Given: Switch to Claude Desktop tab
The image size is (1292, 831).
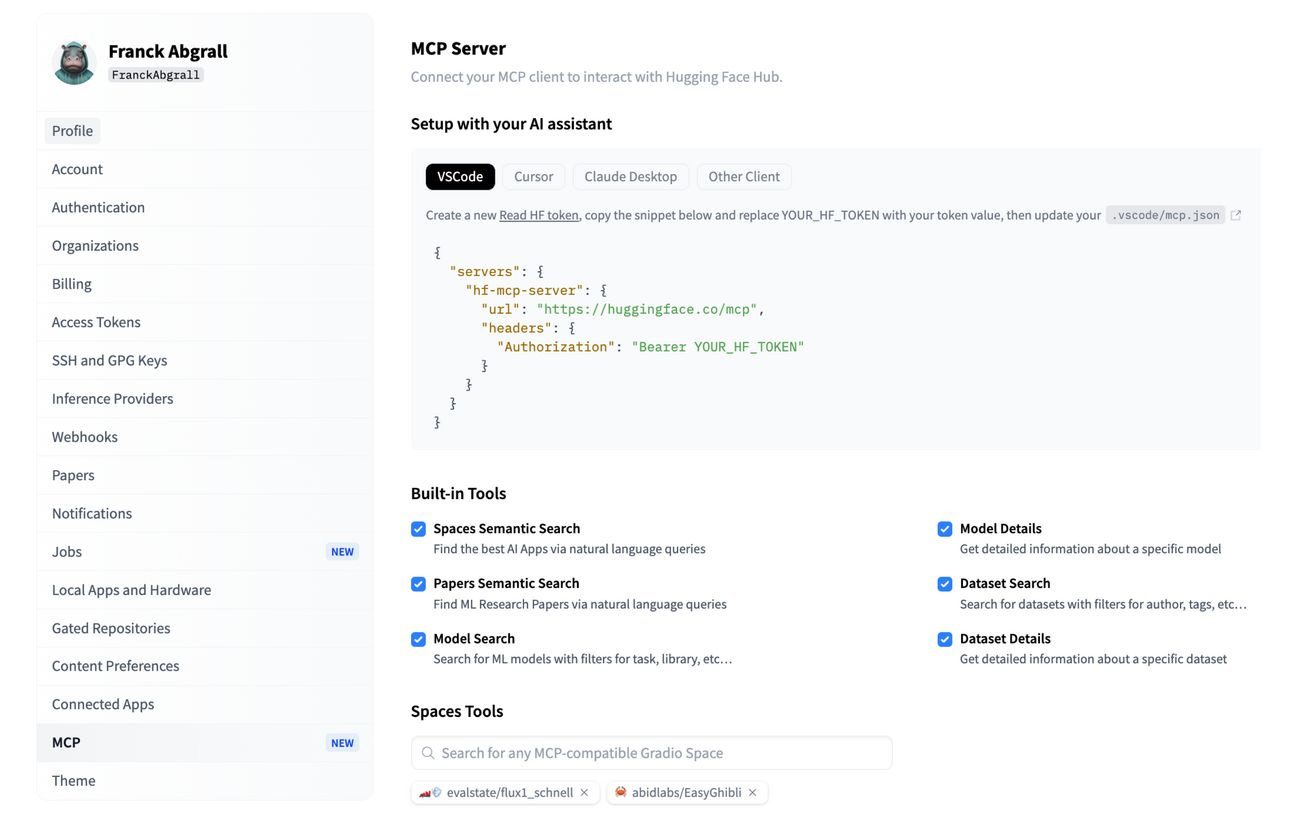Looking at the screenshot, I should click(x=631, y=177).
